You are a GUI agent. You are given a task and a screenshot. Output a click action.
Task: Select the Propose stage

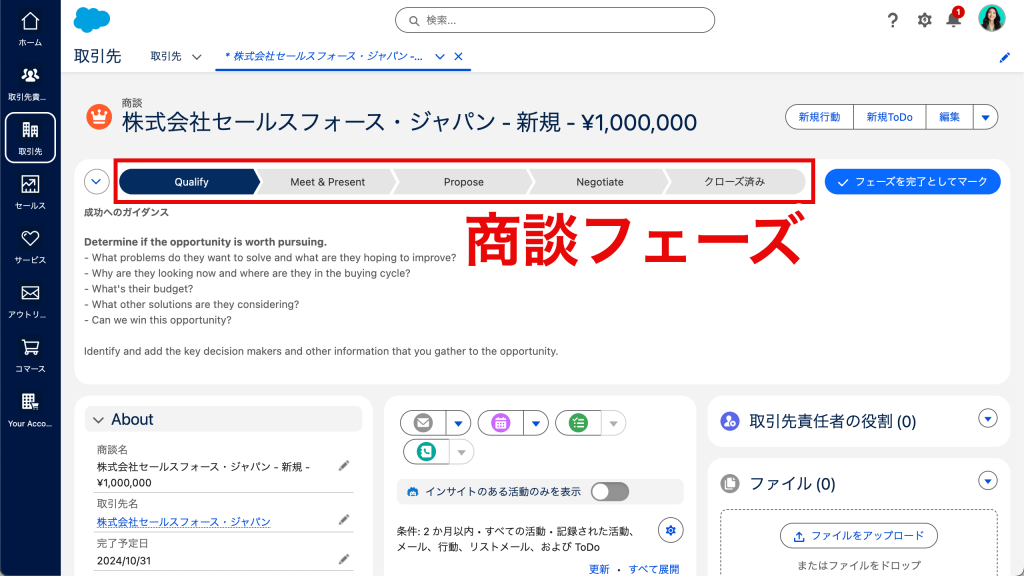[464, 182]
